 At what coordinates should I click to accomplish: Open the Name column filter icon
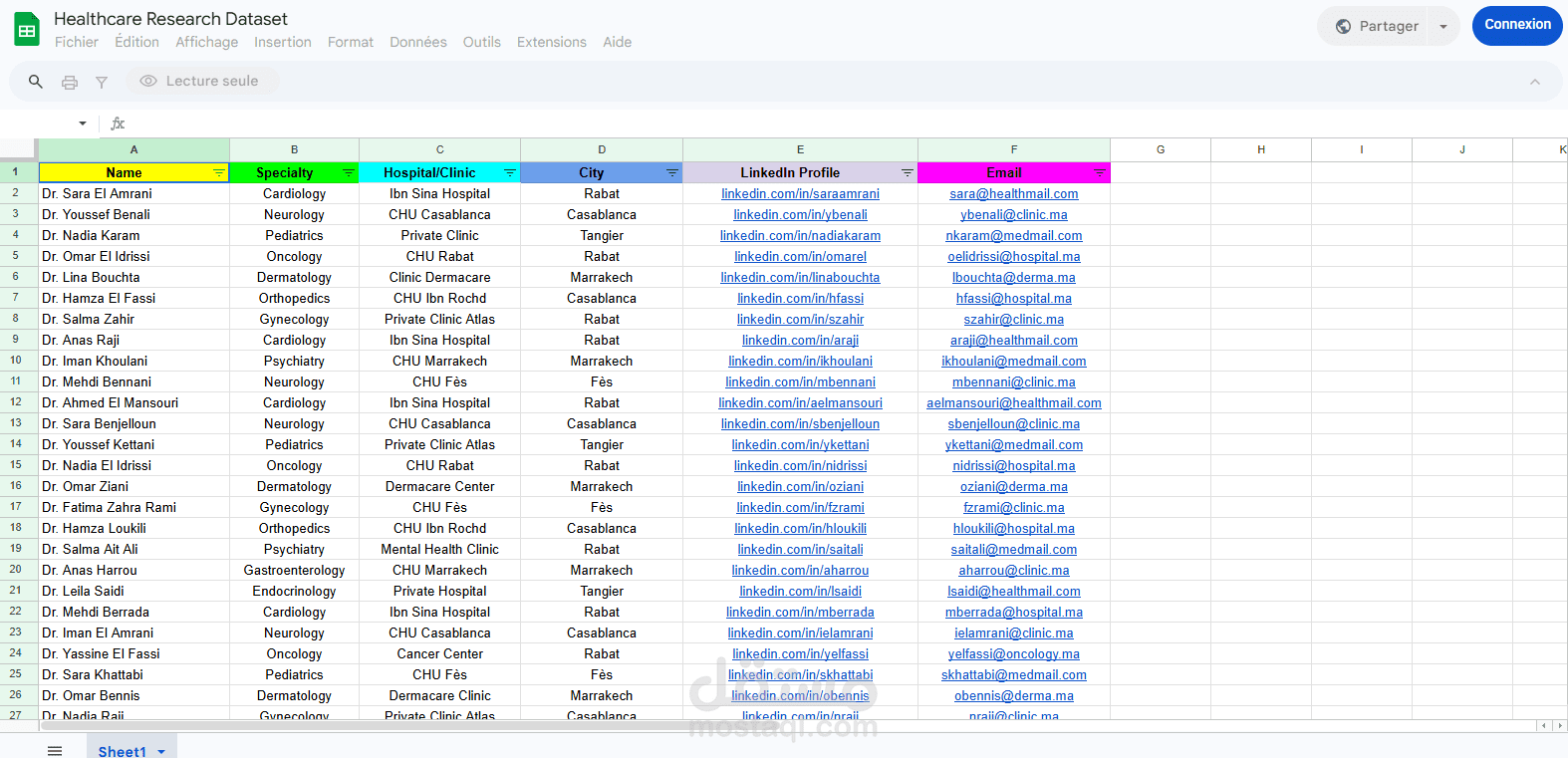(219, 173)
